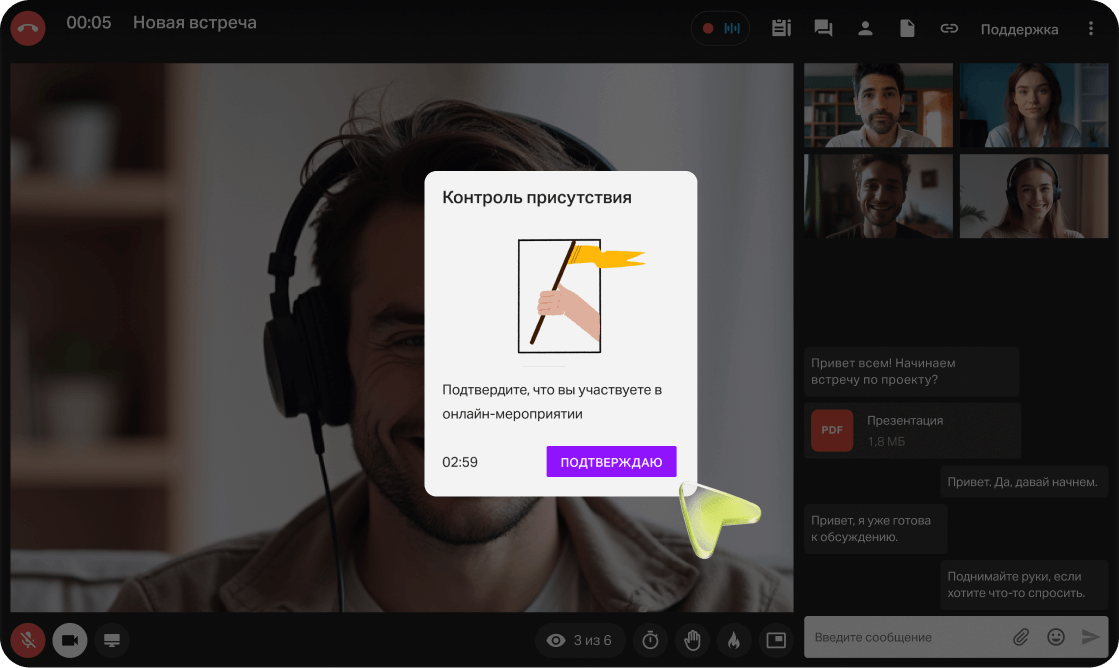
Task: Open the three-dot more options menu
Action: coord(1090,29)
